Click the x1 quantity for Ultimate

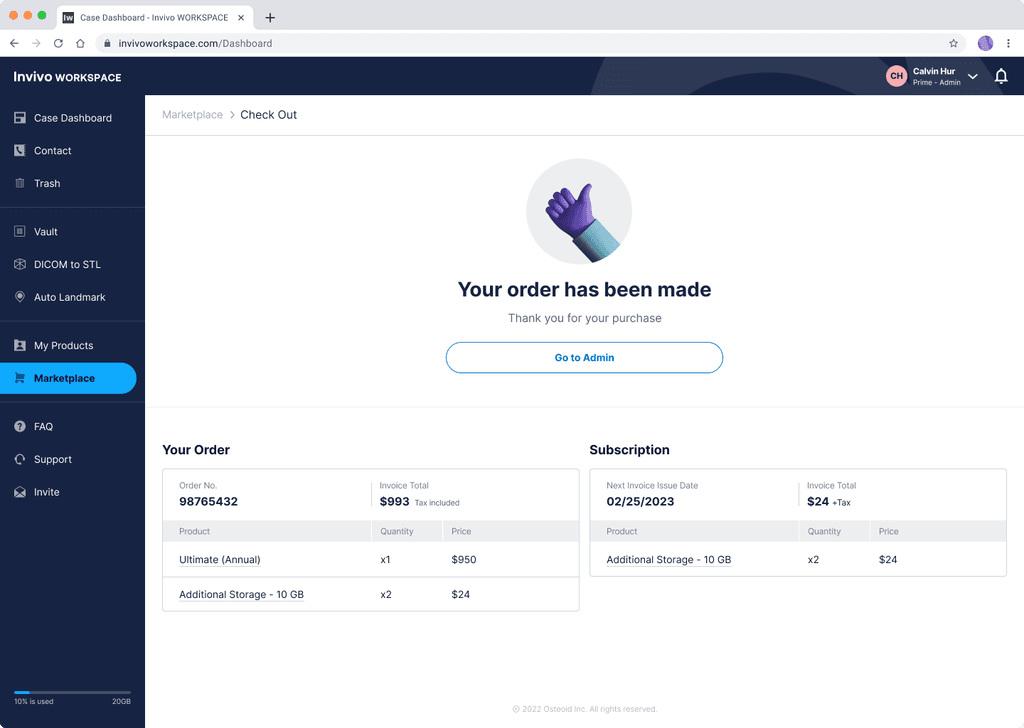385,560
